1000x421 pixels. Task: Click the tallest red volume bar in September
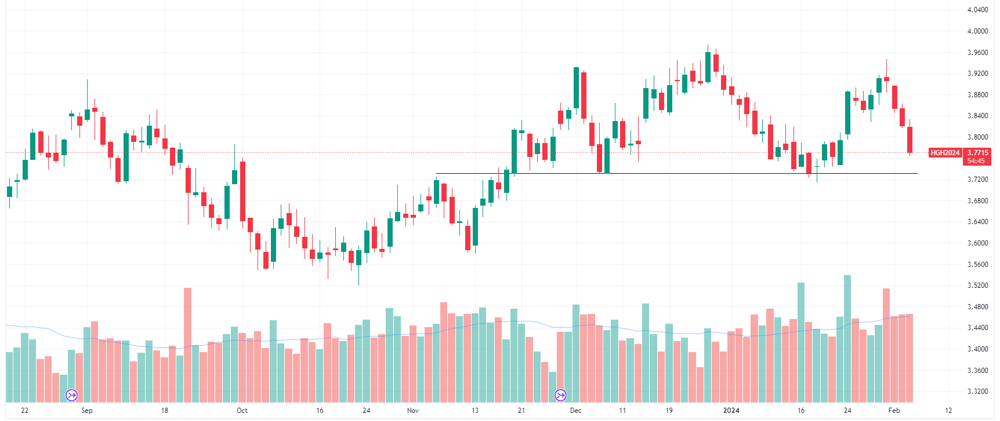(188, 344)
